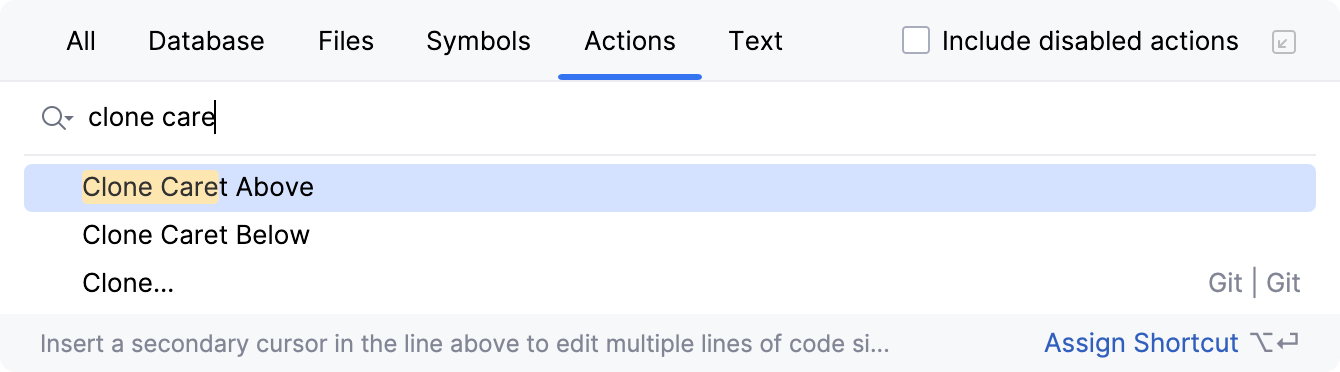Open the Files tab

(x=346, y=41)
